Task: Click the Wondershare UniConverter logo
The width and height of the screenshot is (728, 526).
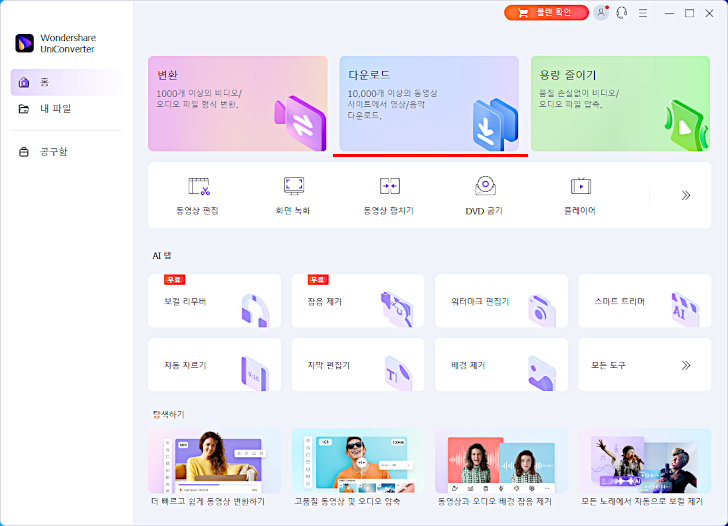Action: 25,43
